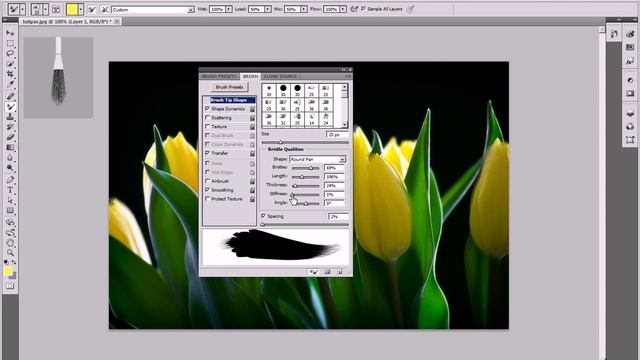Switch to the Clone Source tab
This screenshot has height=360, width=640.
pyautogui.click(x=281, y=76)
